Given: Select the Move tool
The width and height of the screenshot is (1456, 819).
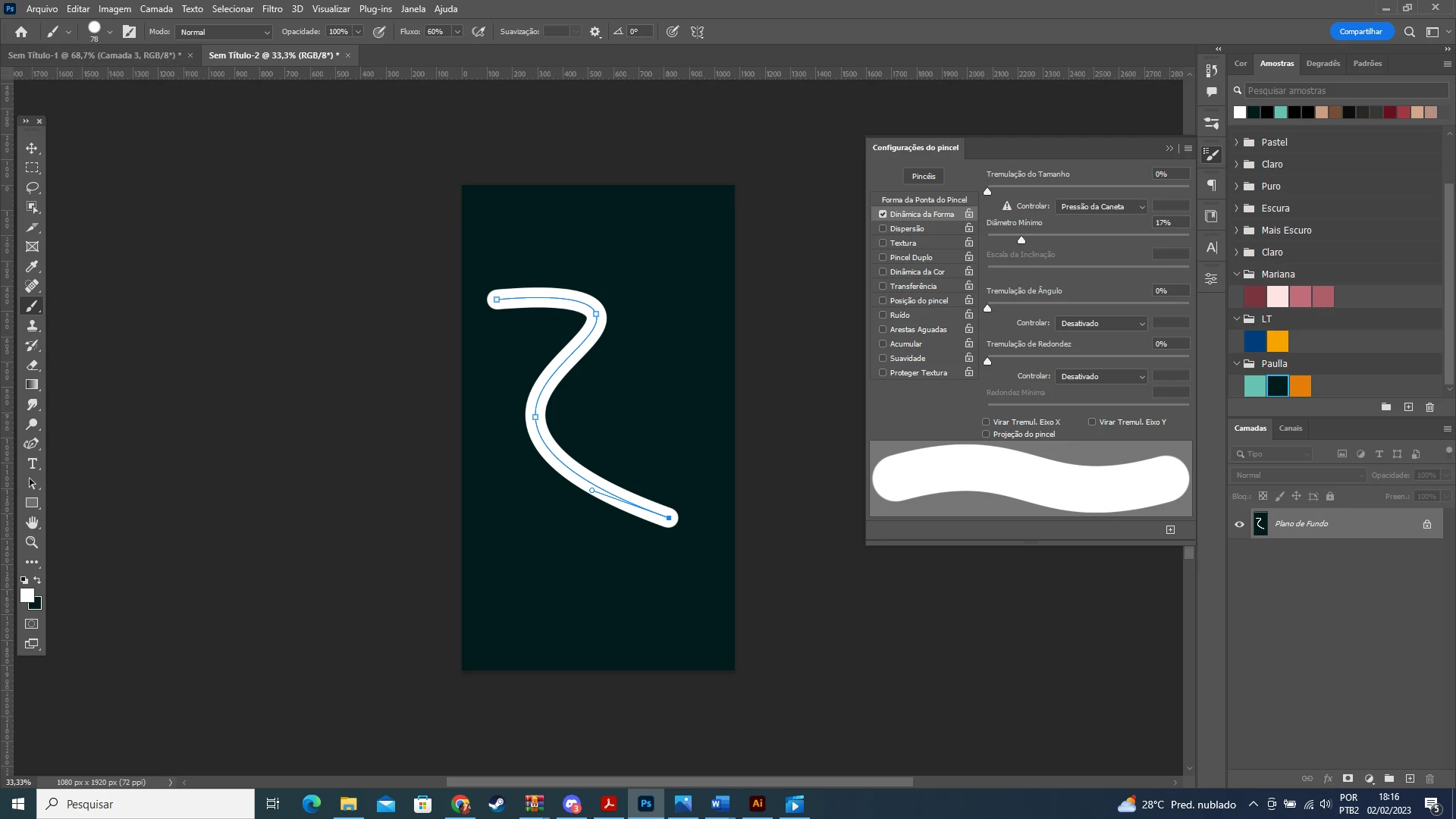Looking at the screenshot, I should coord(32,148).
